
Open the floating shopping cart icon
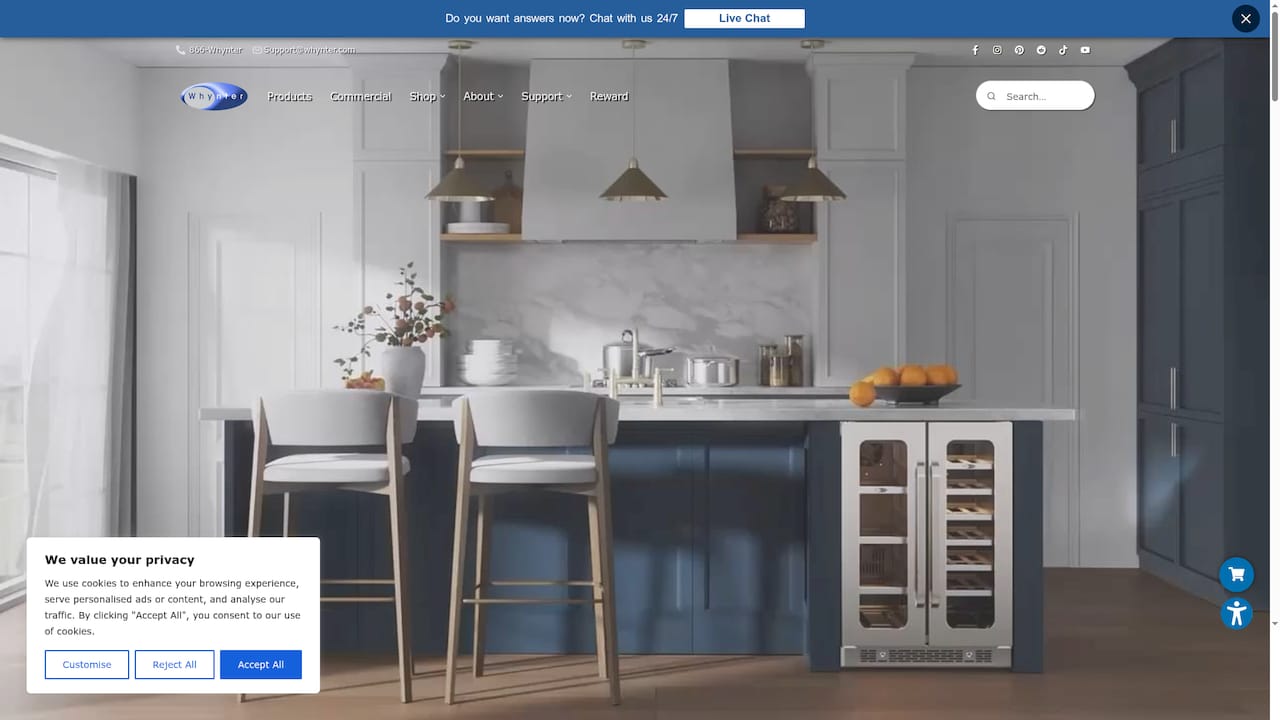click(1236, 574)
